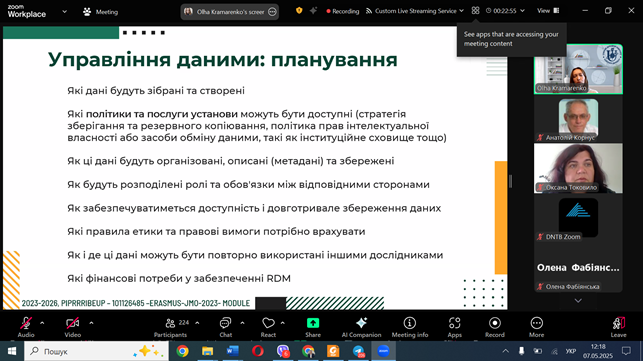Click the divider handle beside video panel
Image resolution: width=643 pixels, height=361 pixels.
click(x=511, y=181)
